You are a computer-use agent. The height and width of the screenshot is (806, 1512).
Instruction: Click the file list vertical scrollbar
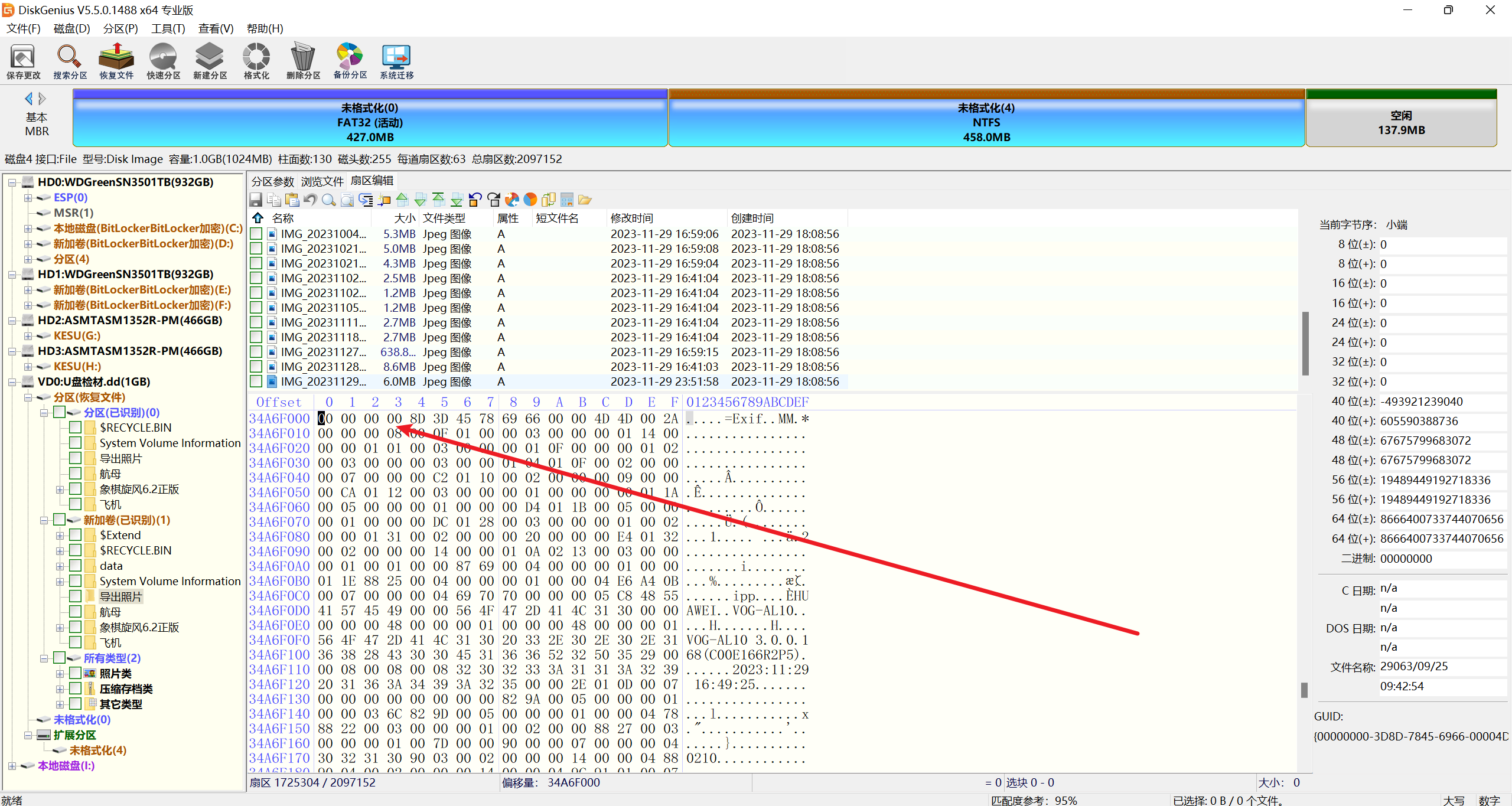pyautogui.click(x=1305, y=342)
